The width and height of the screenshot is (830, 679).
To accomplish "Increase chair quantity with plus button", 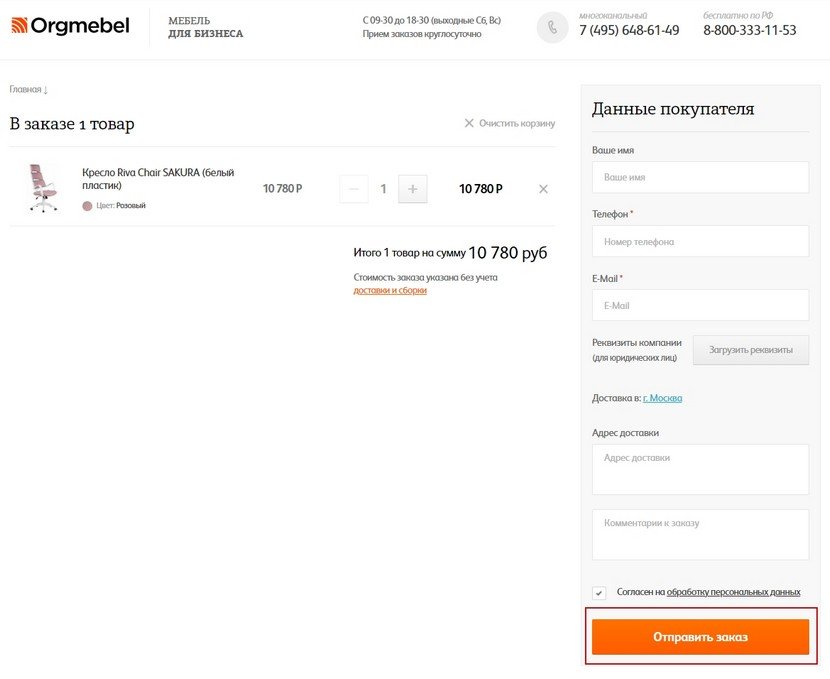I will tap(412, 189).
